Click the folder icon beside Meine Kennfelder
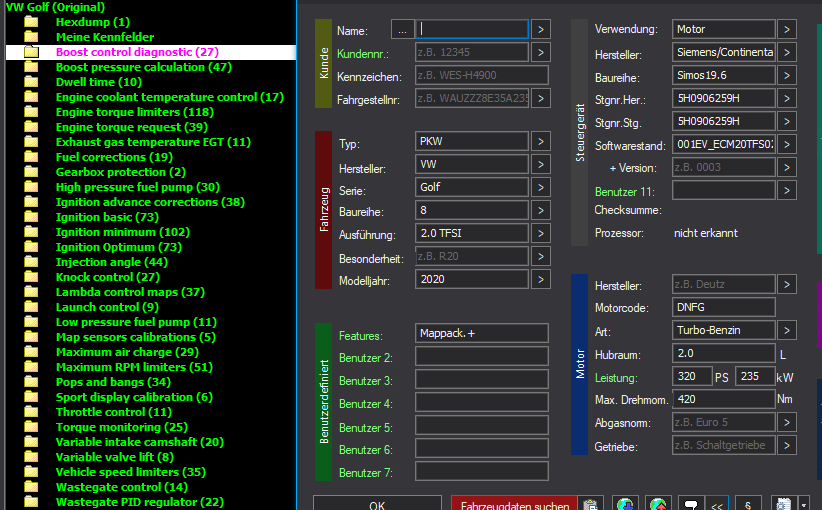 tap(31, 37)
